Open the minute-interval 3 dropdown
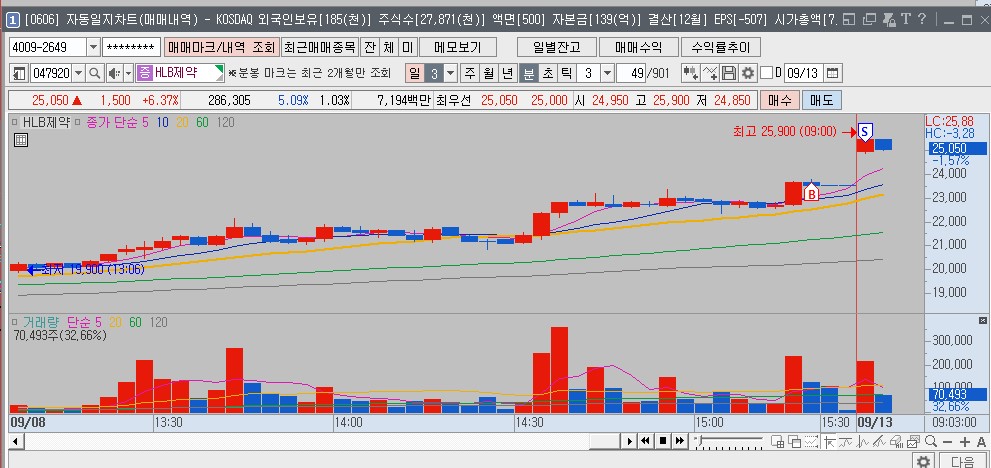 [607, 73]
